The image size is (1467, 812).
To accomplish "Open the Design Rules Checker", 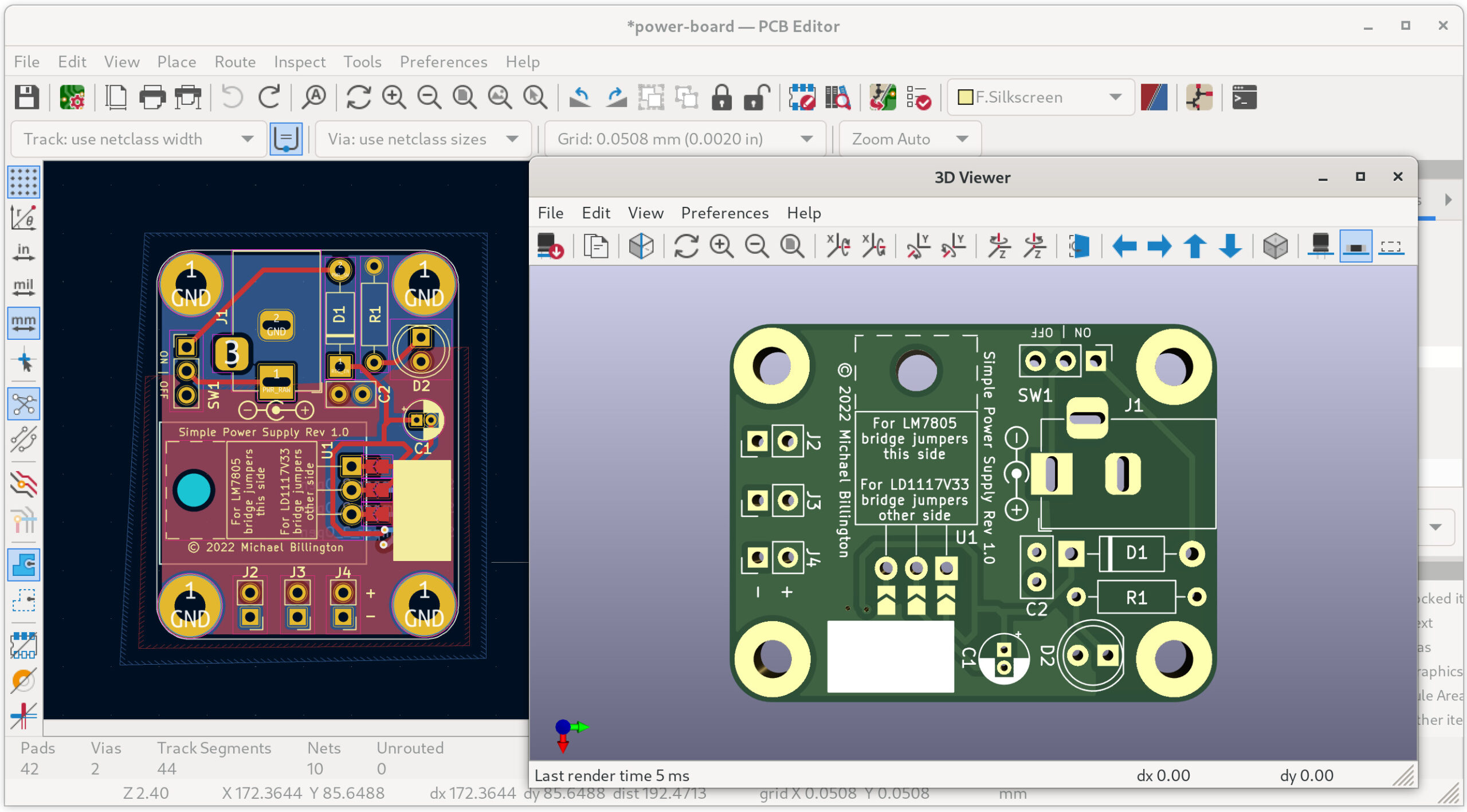I will pos(918,97).
